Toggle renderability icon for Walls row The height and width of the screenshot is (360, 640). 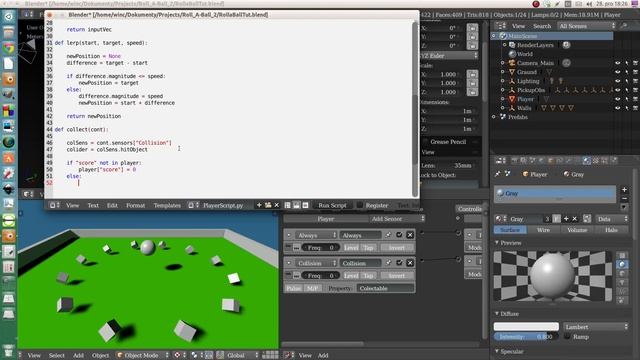[635, 108]
